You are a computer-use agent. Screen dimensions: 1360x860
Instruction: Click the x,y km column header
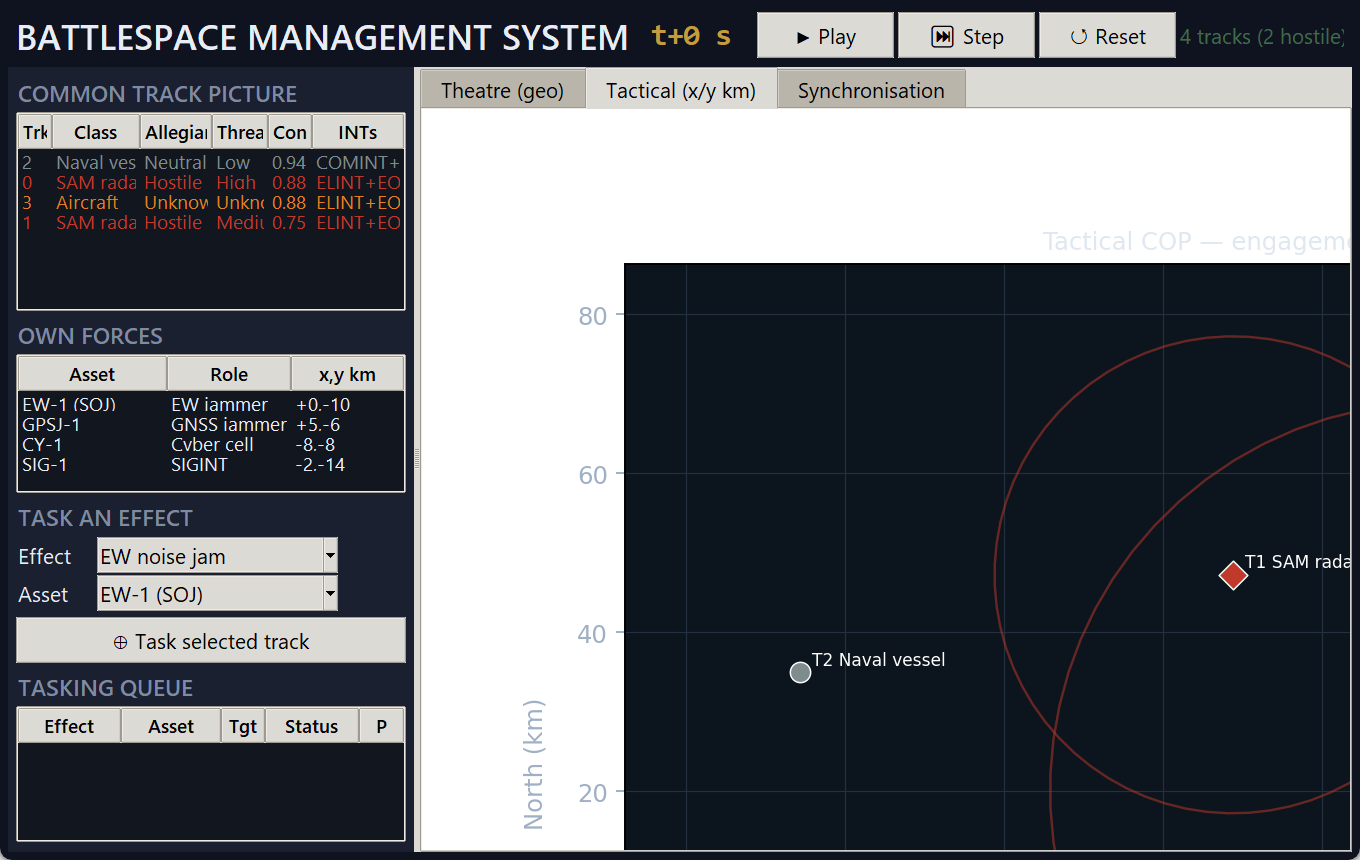tap(347, 374)
